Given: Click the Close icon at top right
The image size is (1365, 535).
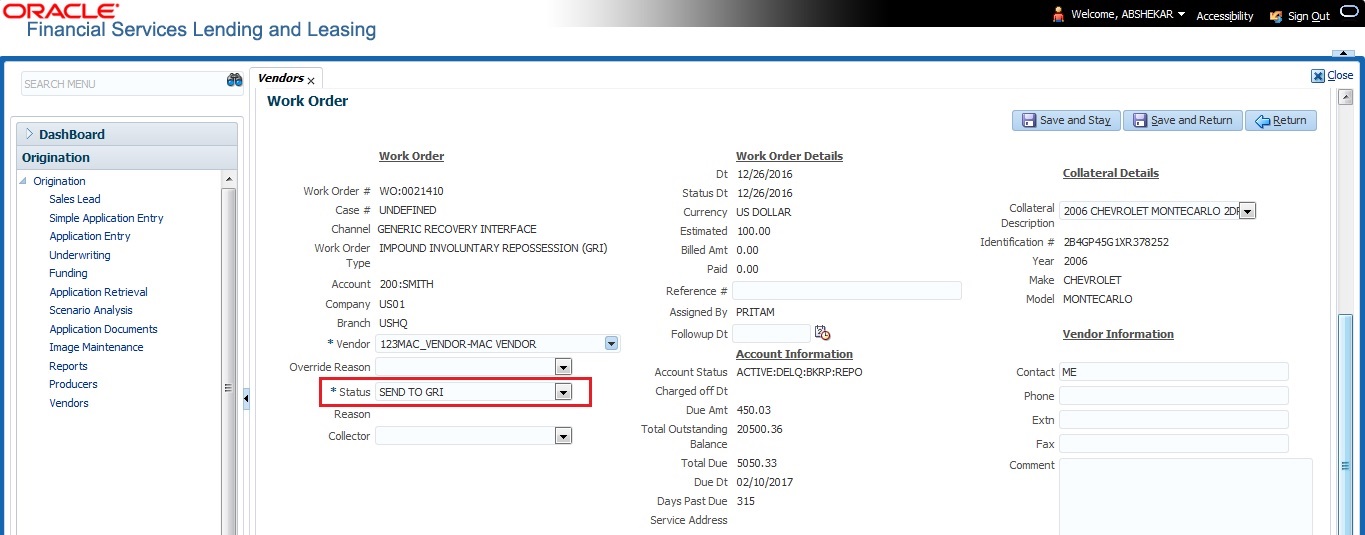Looking at the screenshot, I should pos(1317,75).
